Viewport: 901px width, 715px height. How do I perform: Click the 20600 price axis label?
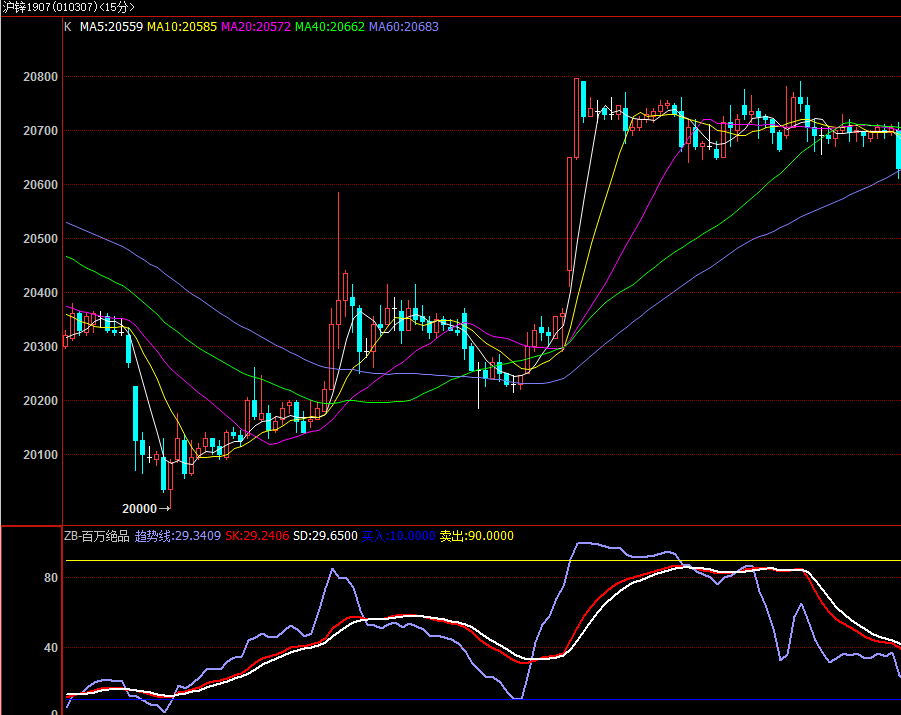tap(40, 185)
